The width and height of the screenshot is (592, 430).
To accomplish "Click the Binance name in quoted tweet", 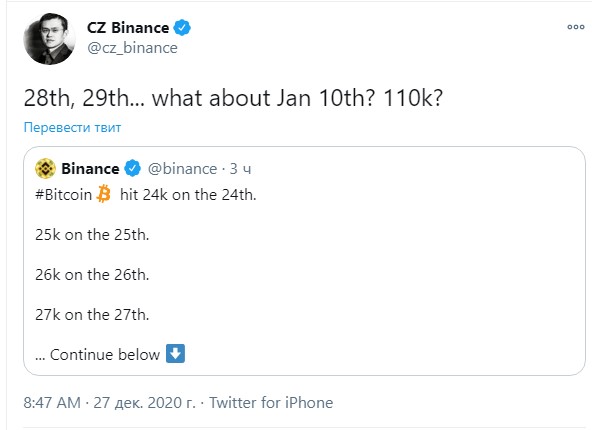I will [x=90, y=169].
